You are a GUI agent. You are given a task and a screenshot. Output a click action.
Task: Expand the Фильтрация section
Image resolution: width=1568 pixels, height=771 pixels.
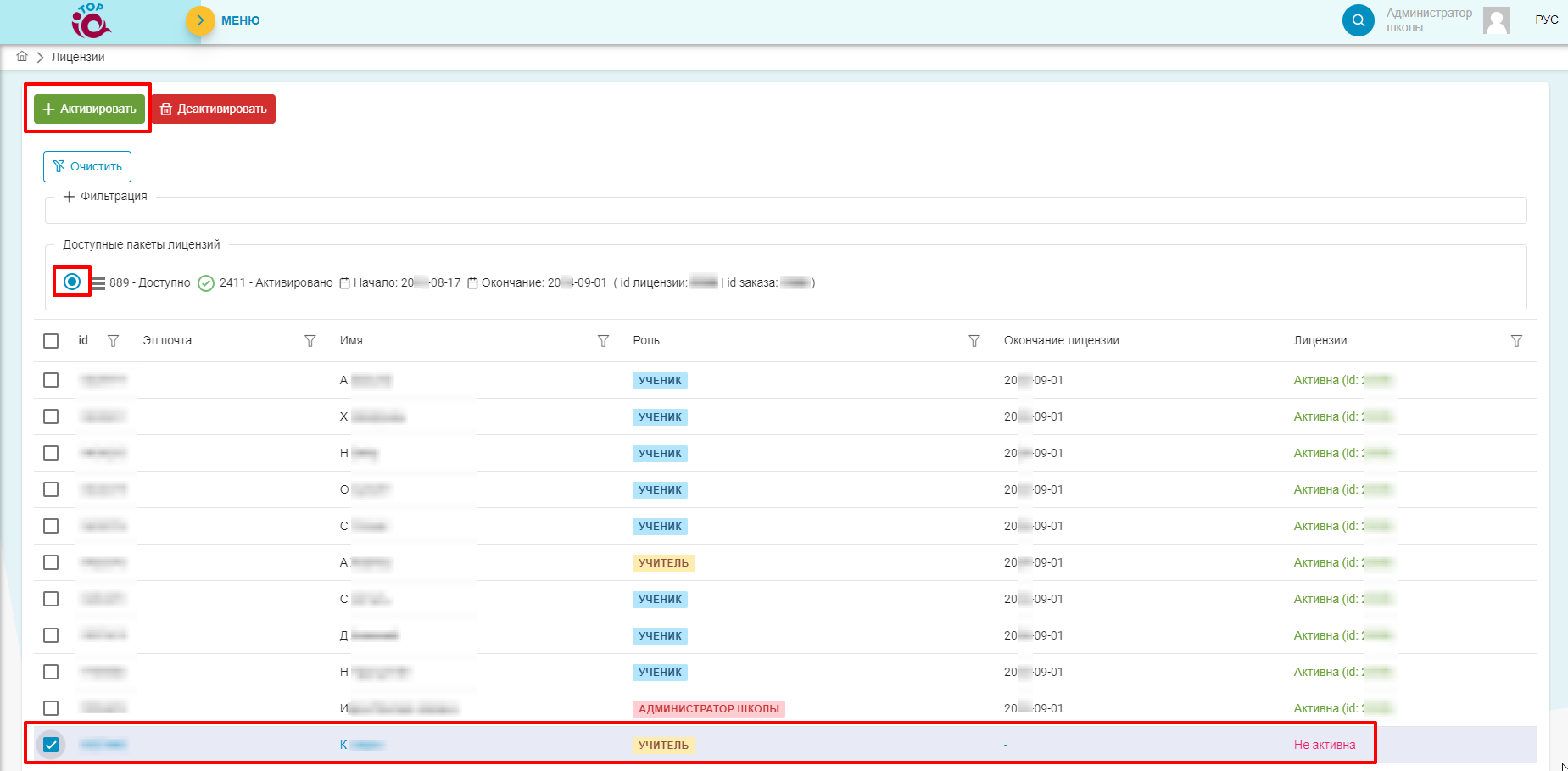point(105,196)
